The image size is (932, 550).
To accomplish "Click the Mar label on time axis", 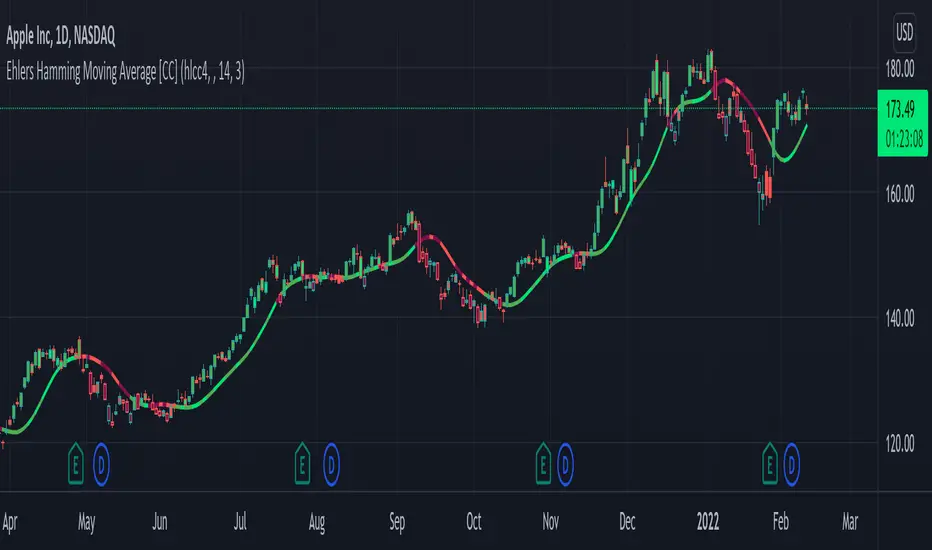I will point(850,522).
